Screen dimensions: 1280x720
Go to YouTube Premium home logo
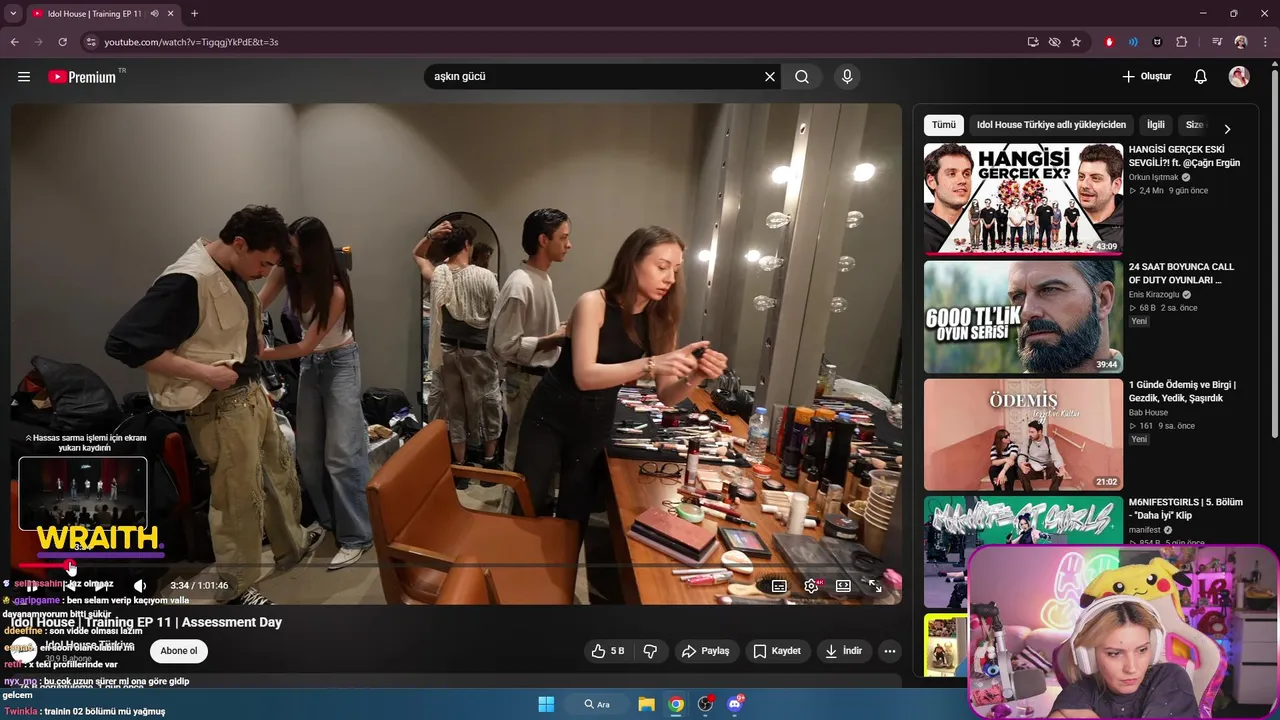click(x=85, y=77)
